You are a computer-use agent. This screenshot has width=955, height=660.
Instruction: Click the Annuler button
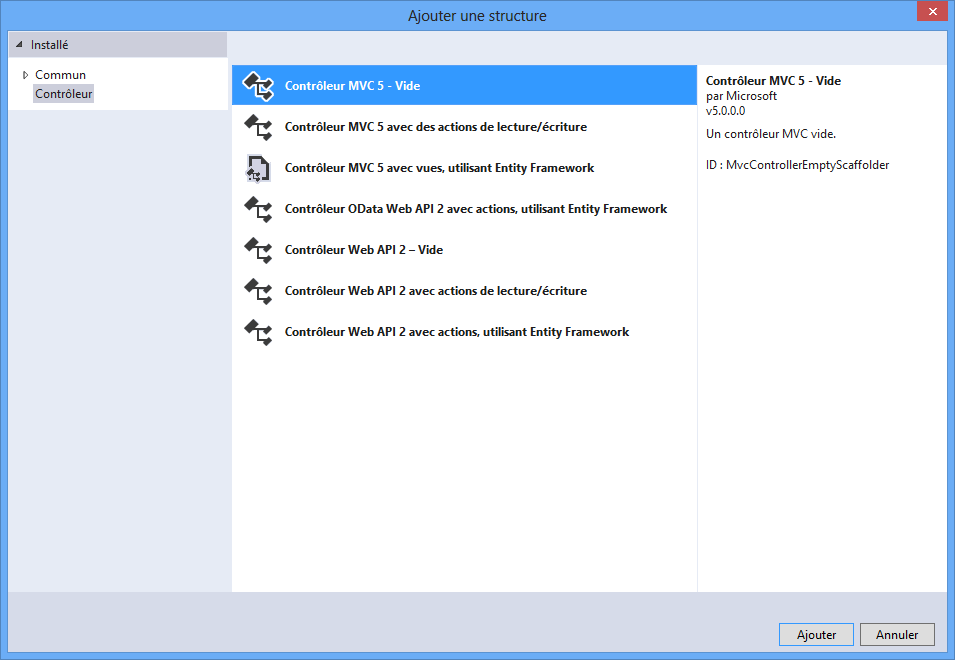click(897, 634)
